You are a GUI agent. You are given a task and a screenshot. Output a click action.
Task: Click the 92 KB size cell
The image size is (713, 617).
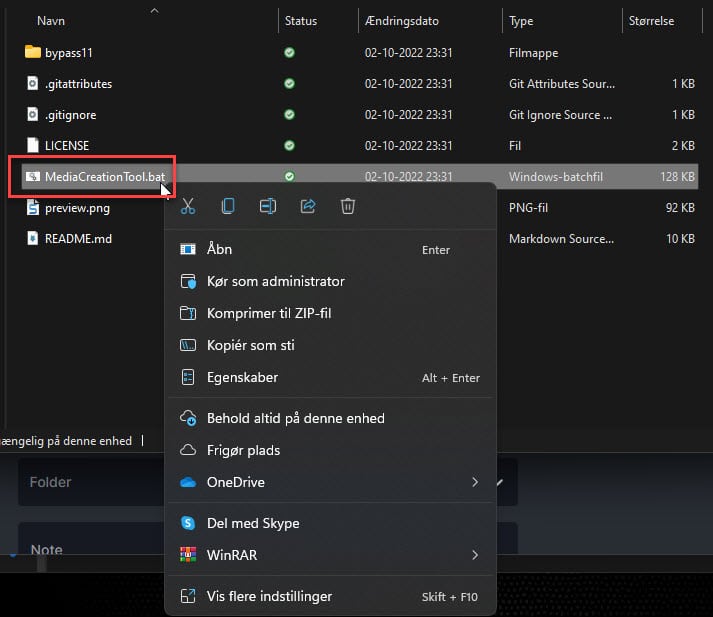[x=680, y=208]
